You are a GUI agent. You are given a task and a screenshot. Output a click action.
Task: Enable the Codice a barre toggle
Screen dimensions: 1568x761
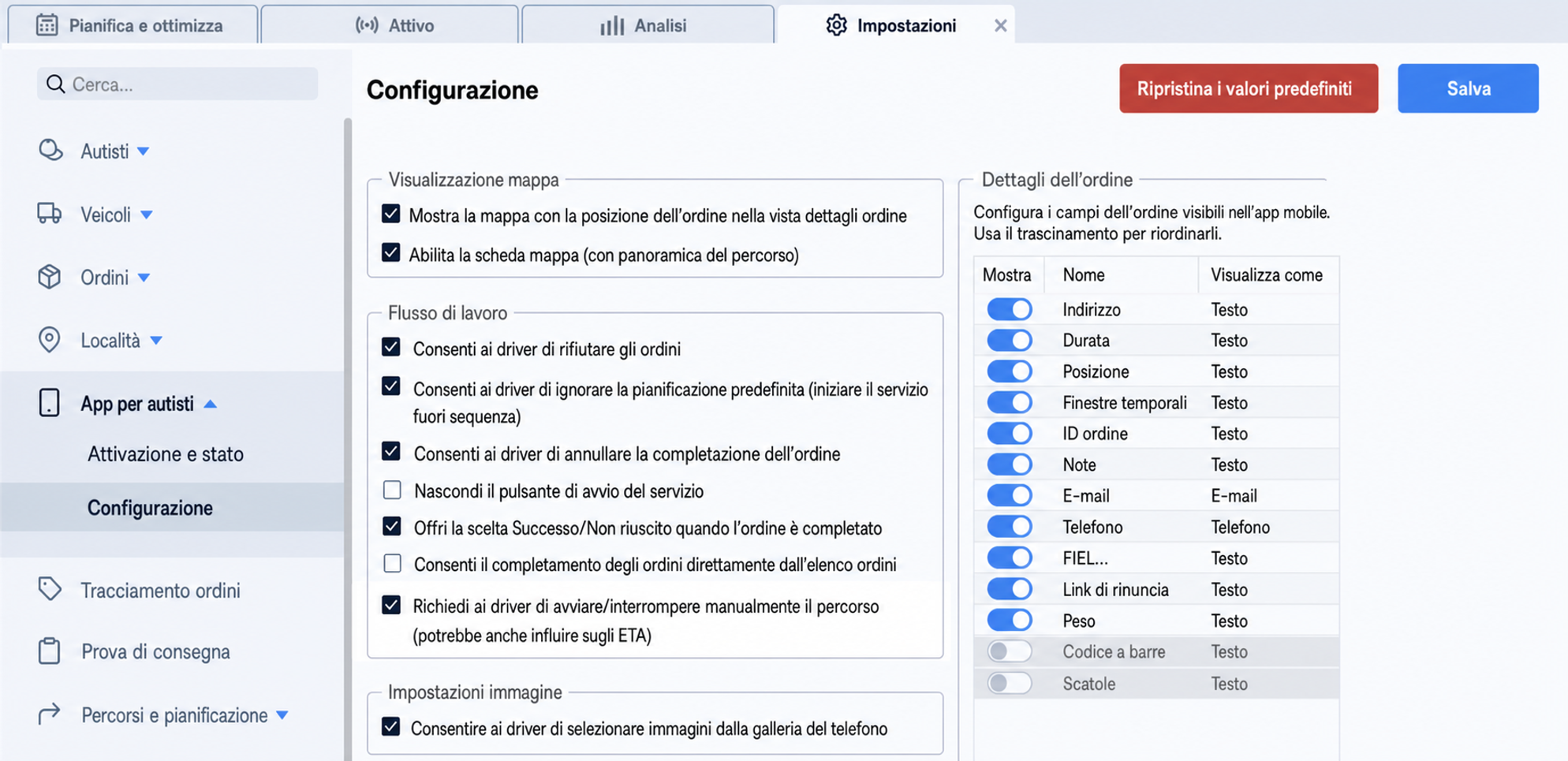click(x=1009, y=651)
